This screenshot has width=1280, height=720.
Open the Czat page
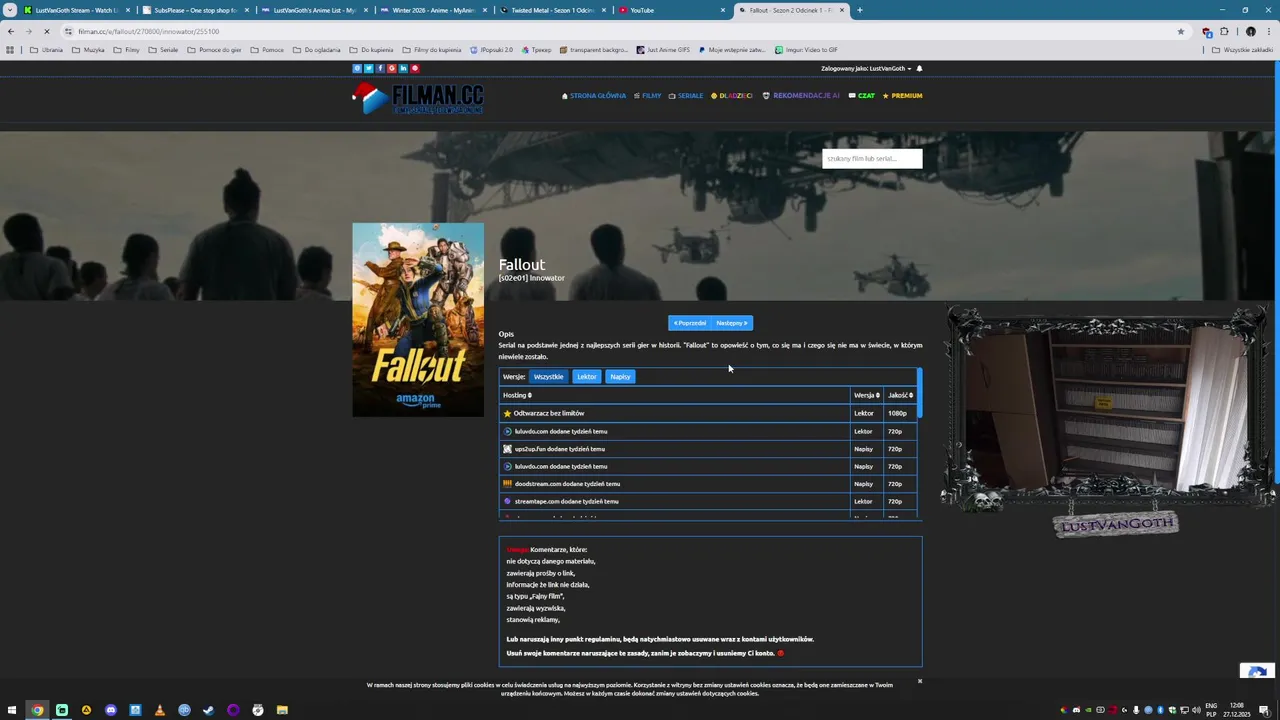(862, 96)
